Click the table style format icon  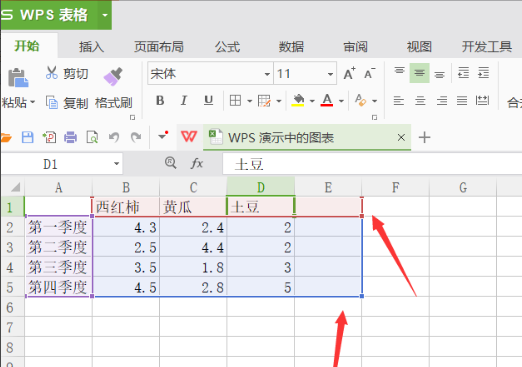(x=264, y=101)
